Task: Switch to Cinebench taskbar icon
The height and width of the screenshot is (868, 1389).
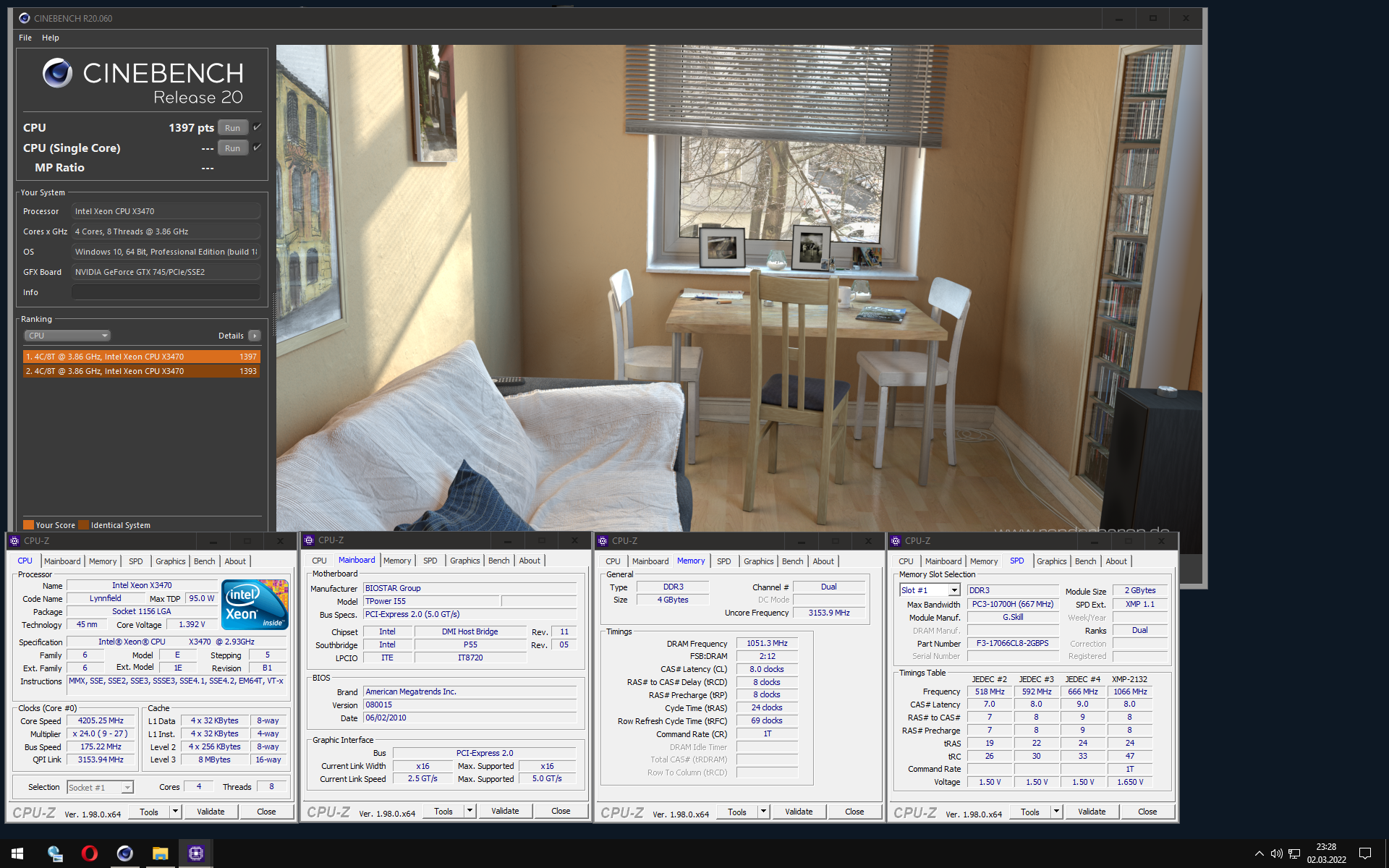Action: click(125, 854)
